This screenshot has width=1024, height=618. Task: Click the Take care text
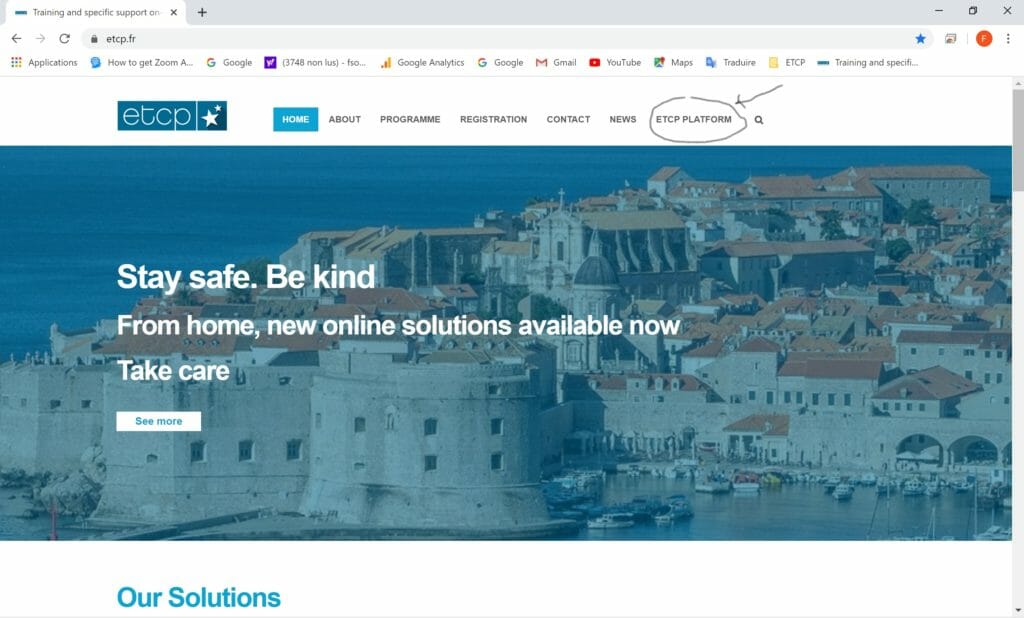[173, 370]
